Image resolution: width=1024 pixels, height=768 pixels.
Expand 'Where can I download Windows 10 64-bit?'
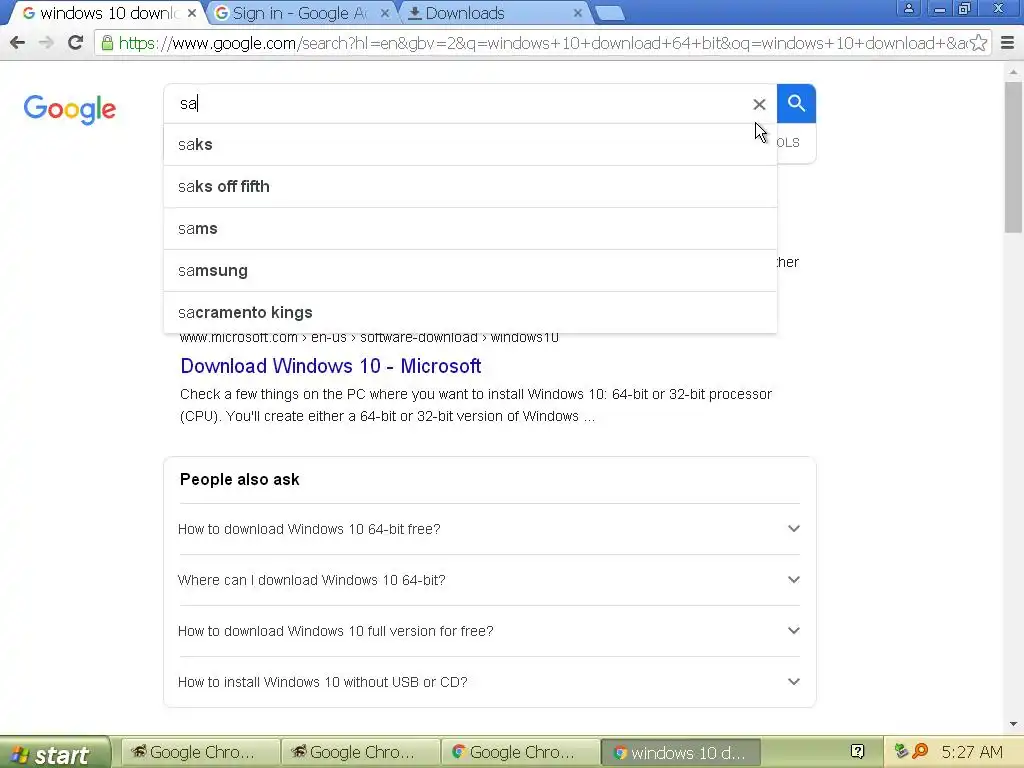[x=489, y=580]
